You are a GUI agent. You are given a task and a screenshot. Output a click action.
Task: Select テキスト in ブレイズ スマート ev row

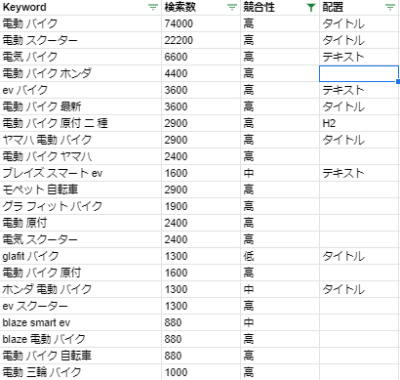pyautogui.click(x=359, y=173)
